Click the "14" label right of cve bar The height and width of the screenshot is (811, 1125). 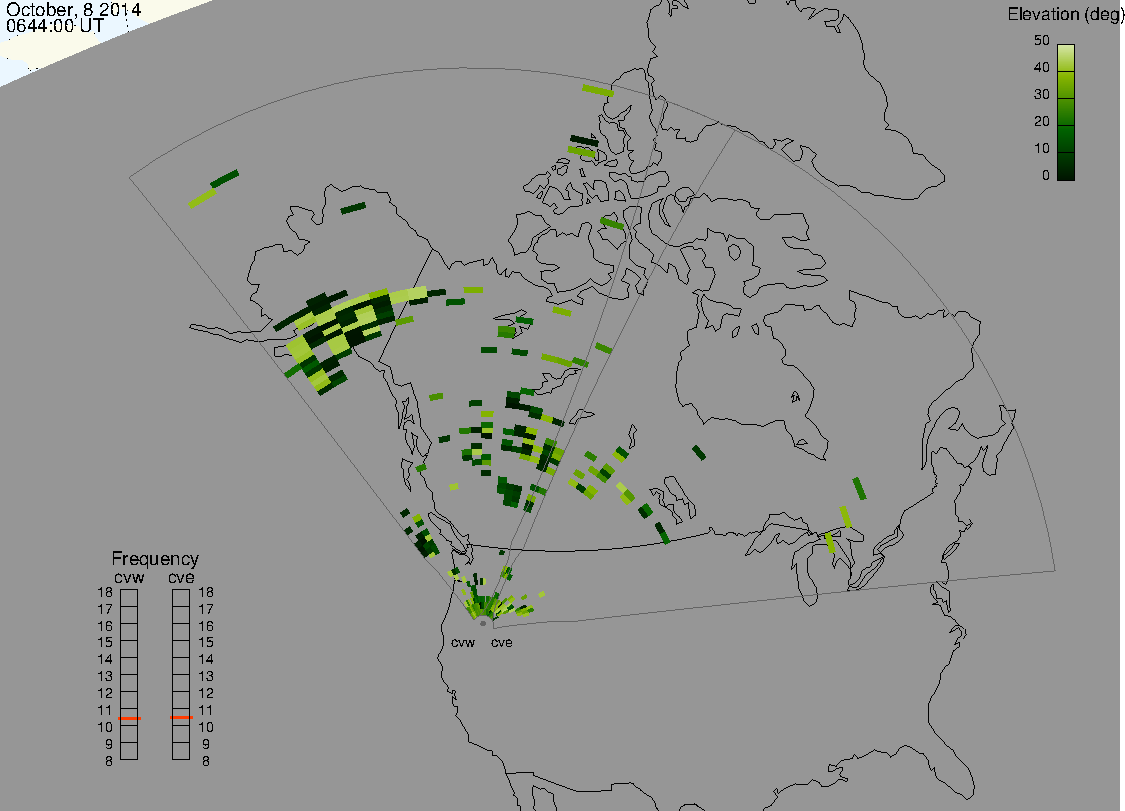[x=206, y=660]
